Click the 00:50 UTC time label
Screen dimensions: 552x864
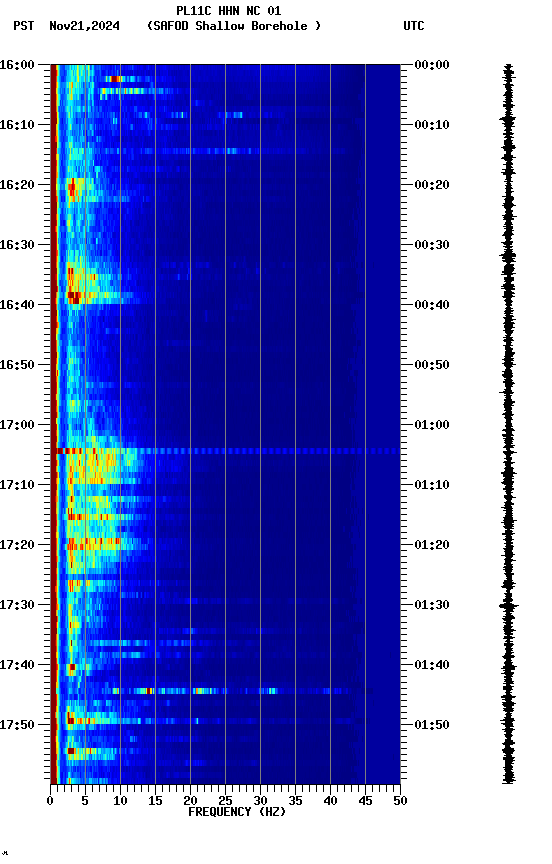coord(432,365)
